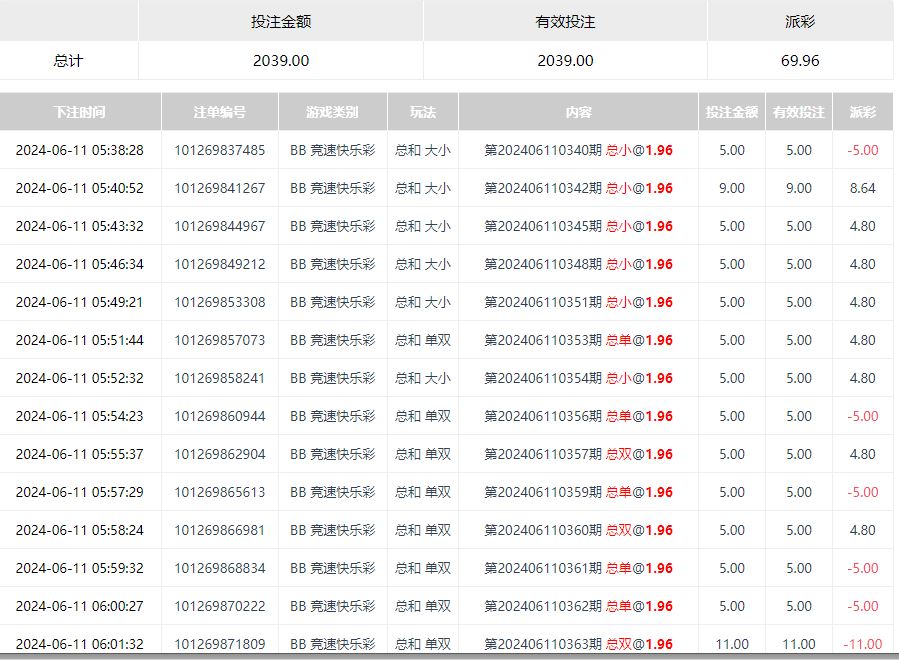Click the 注单编号 column header
Image resolution: width=899 pixels, height=660 pixels.
click(x=219, y=112)
